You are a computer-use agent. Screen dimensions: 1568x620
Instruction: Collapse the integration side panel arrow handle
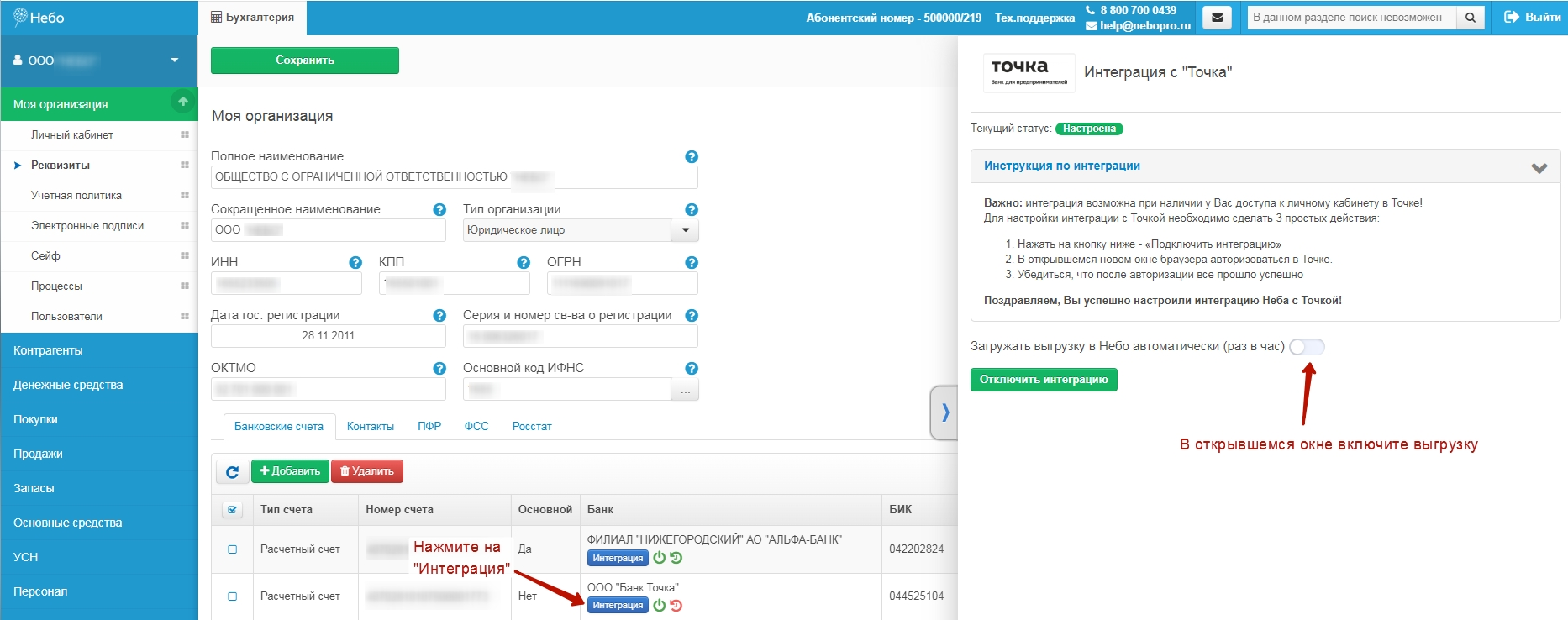coord(944,412)
